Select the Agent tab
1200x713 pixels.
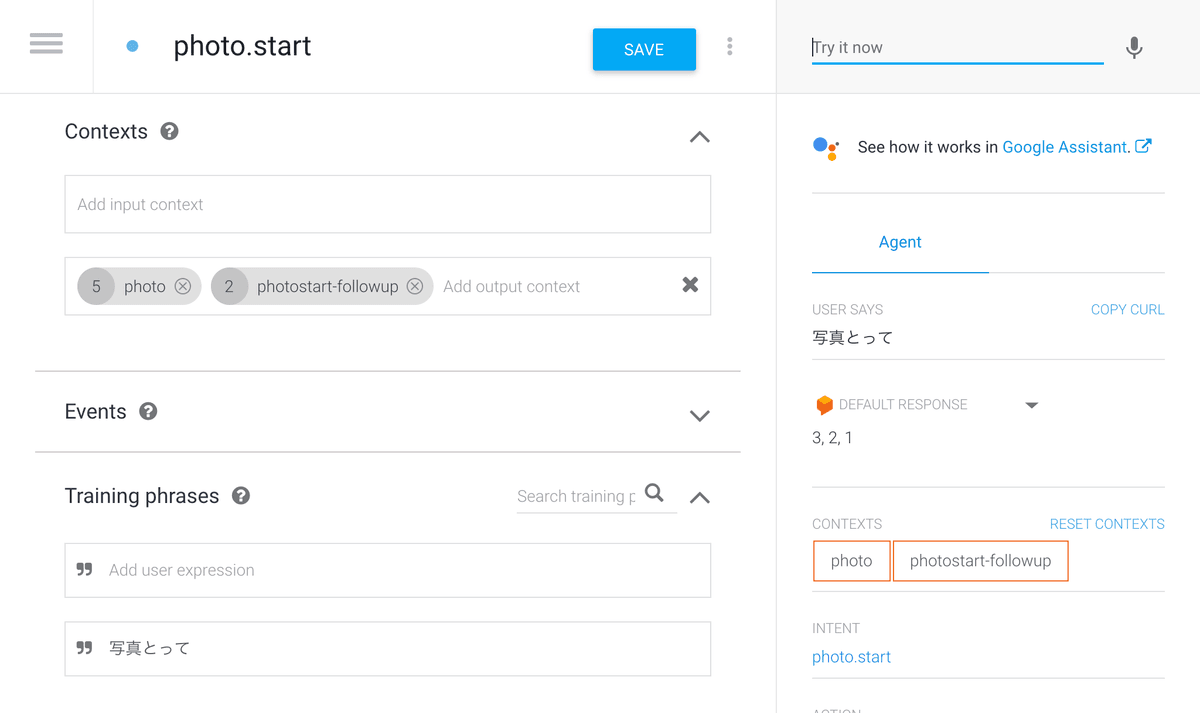[x=900, y=242]
